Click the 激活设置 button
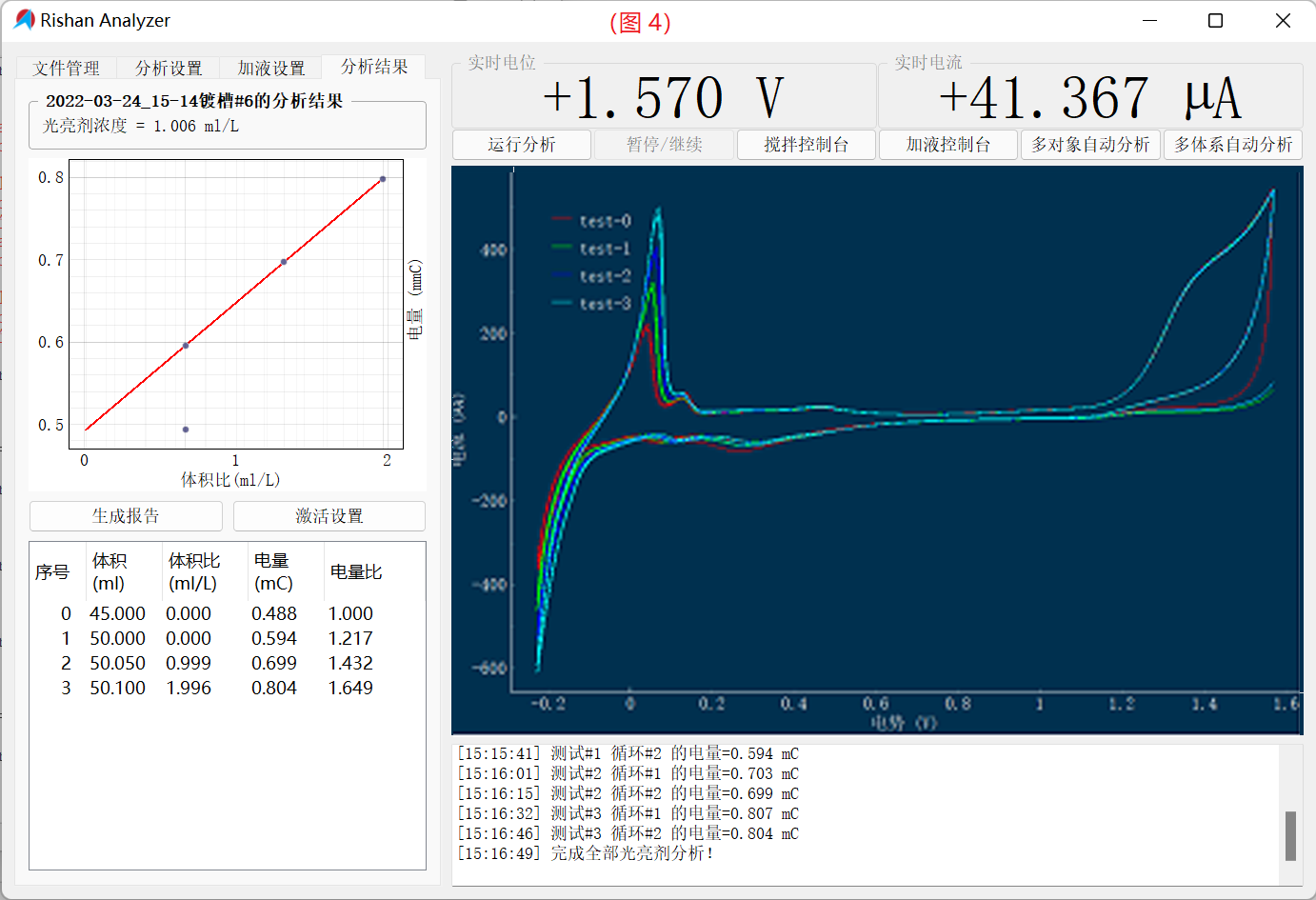 click(x=329, y=516)
